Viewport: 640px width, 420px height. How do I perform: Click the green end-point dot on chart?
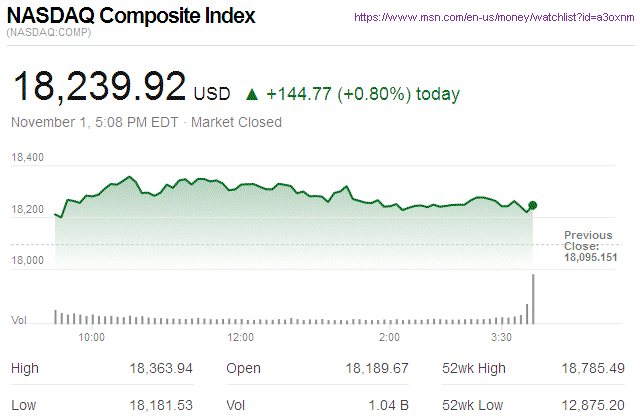click(x=533, y=205)
